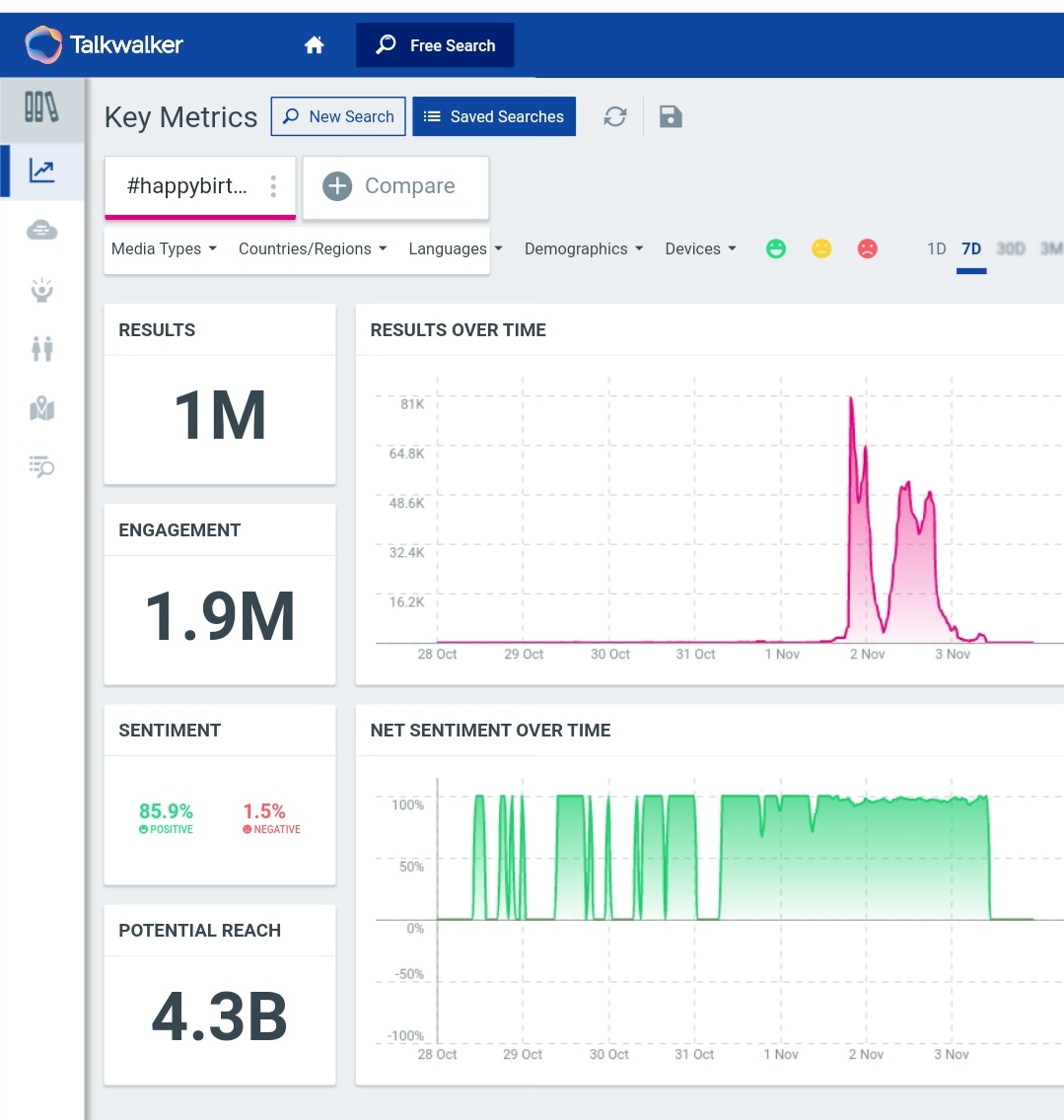Screen dimensions: 1064x1120
Task: Open the influencers icon in the sidebar
Action: pos(40,289)
